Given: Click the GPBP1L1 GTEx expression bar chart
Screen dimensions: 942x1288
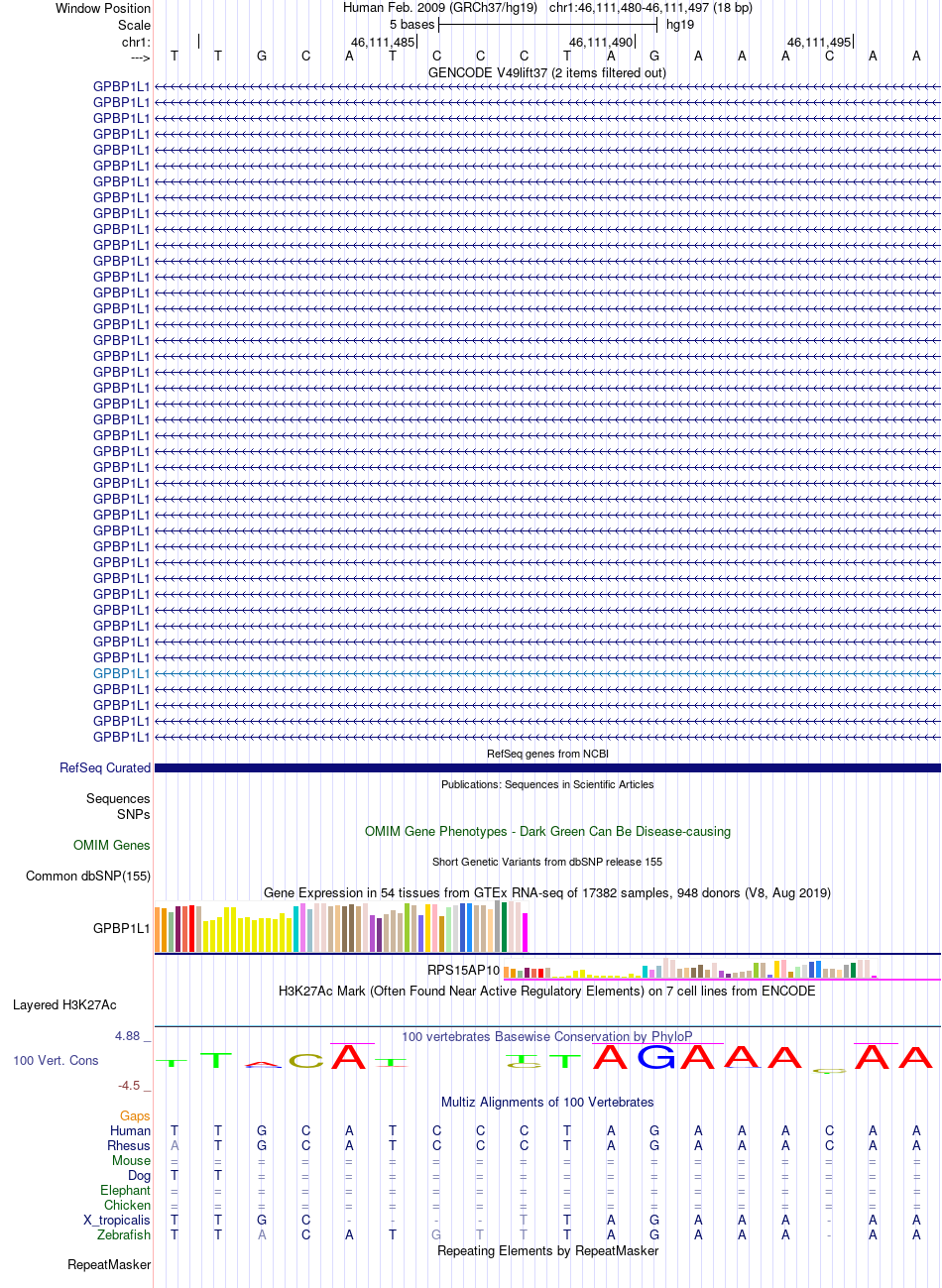Looking at the screenshot, I should coord(341,927).
